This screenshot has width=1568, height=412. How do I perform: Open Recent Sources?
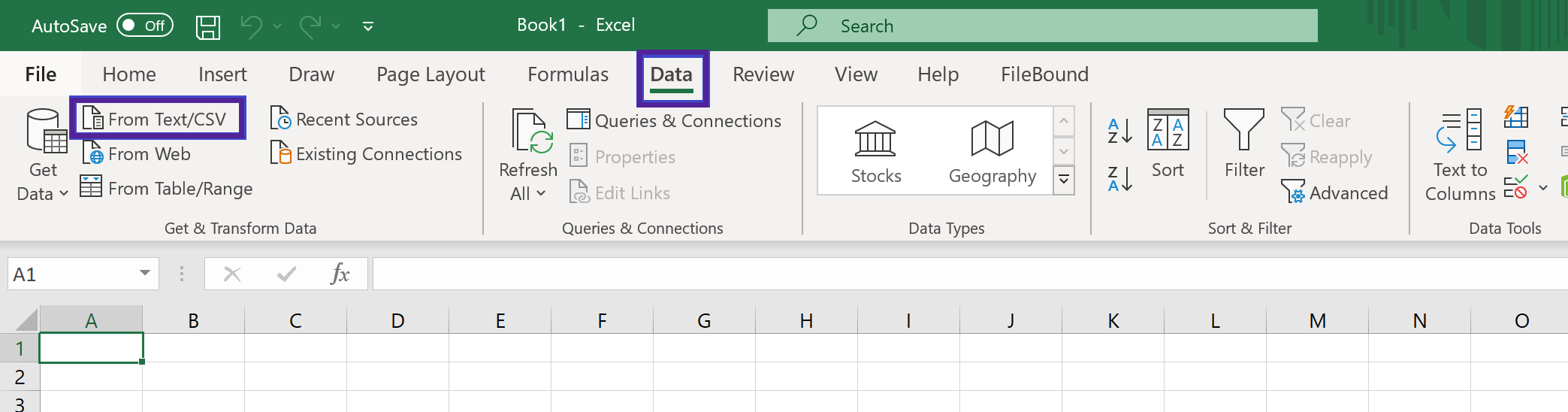click(344, 119)
